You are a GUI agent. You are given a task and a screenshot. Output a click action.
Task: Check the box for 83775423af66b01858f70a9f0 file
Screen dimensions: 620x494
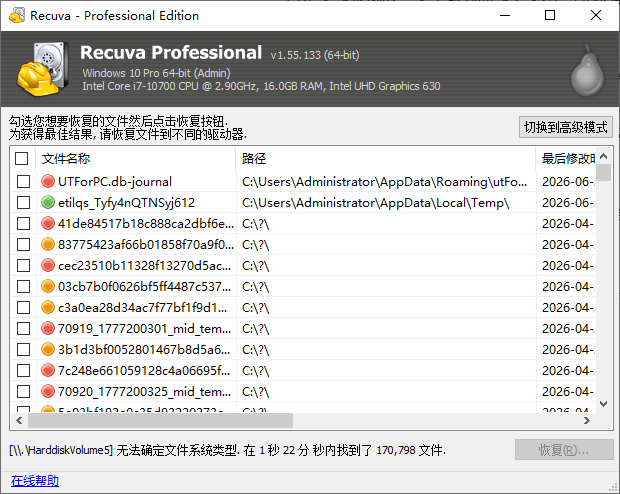coord(23,244)
